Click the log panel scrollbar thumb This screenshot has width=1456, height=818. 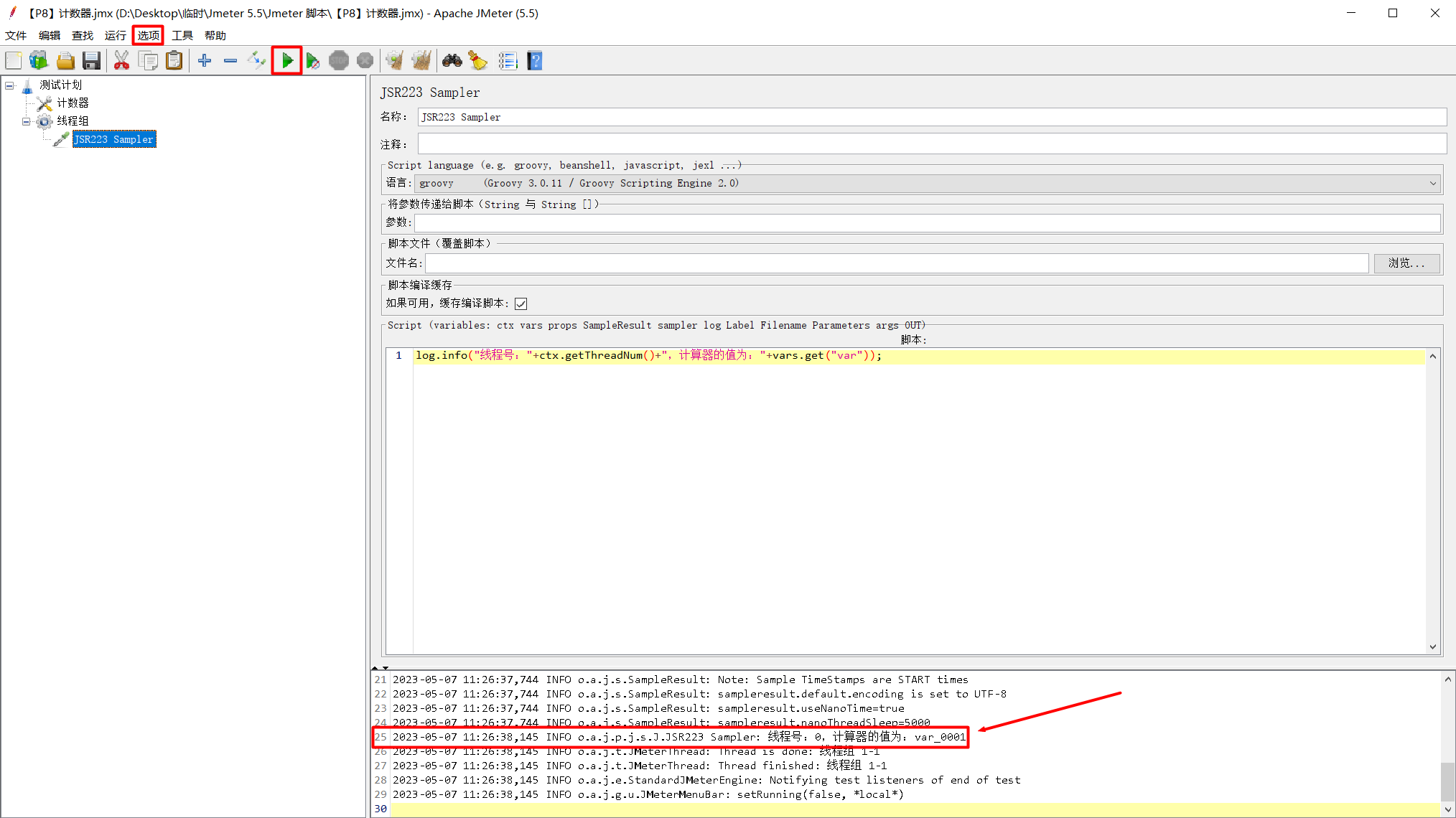tap(1447, 781)
